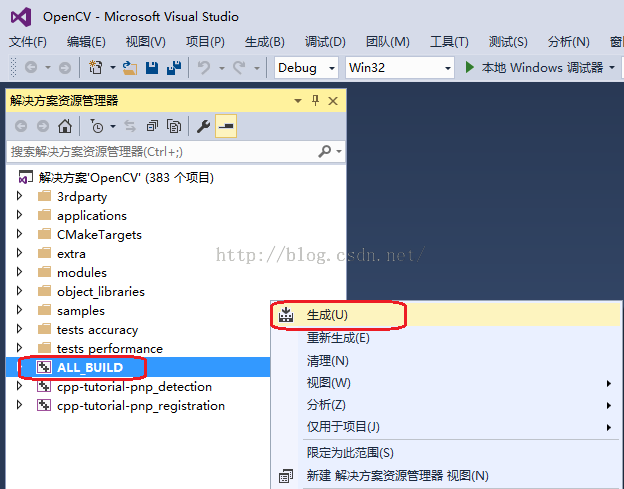Viewport: 624px width, 489px height.
Task: Pin the Solution Explorer panel
Action: (x=316, y=101)
